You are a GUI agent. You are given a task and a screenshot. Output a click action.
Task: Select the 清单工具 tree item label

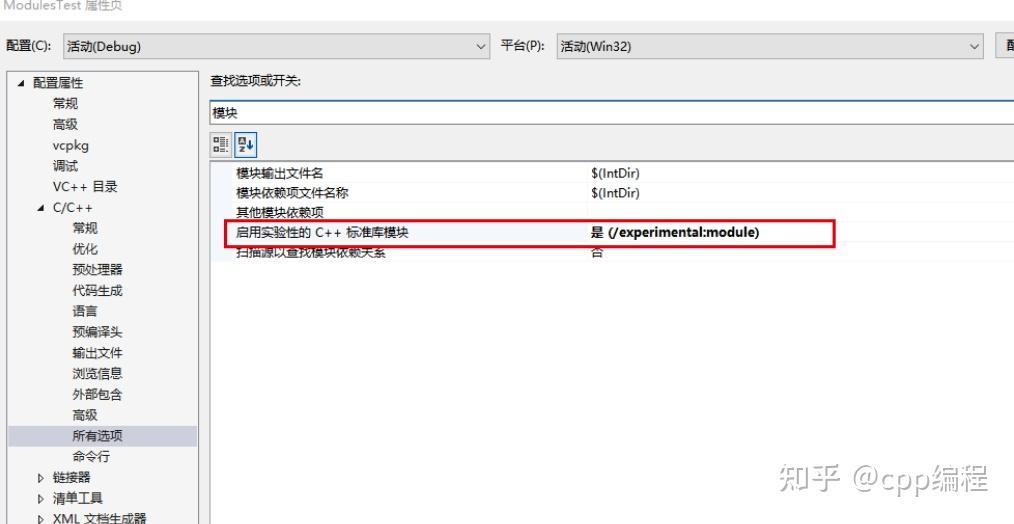pos(78,498)
